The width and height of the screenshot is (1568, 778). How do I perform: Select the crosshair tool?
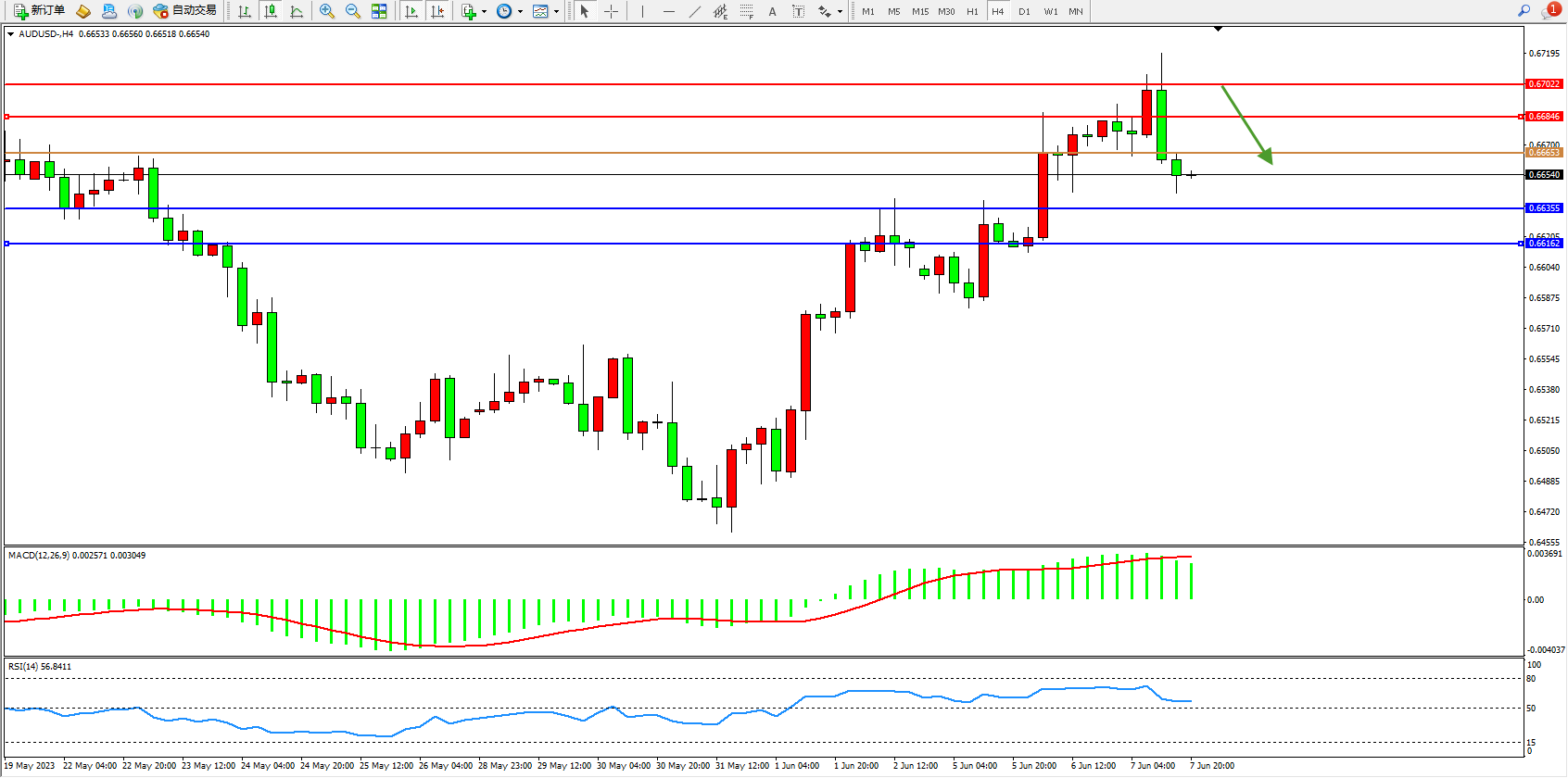612,11
